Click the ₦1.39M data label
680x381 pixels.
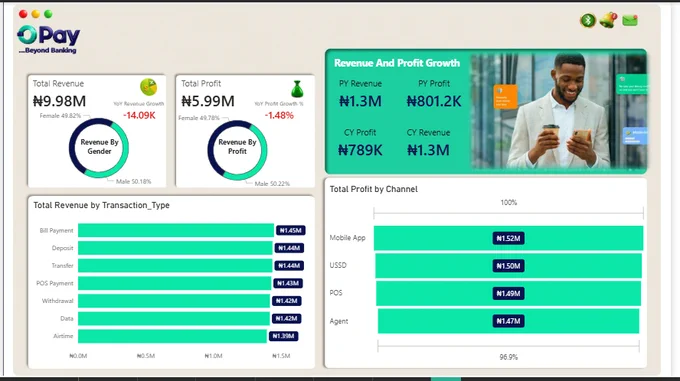[x=283, y=336]
